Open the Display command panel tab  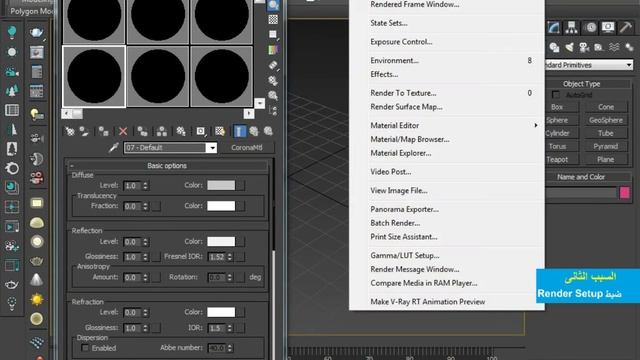point(608,27)
